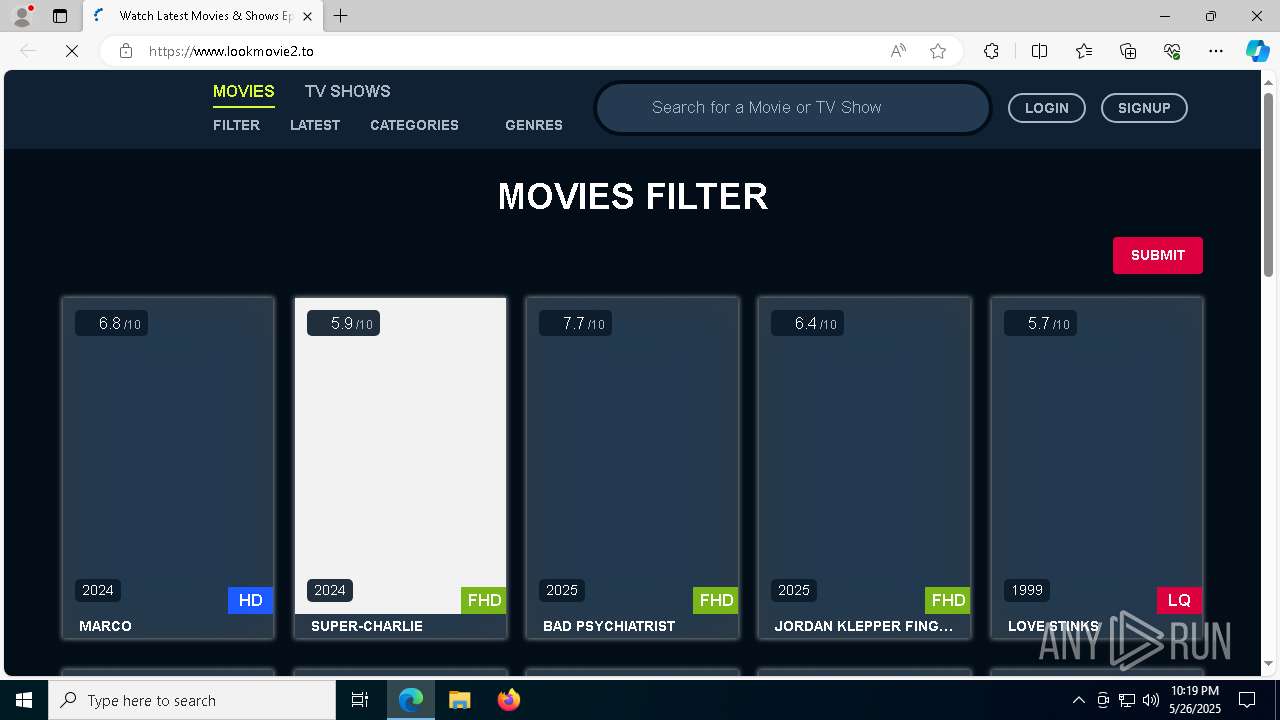Open Edge Settings and more menu
The image size is (1280, 720).
1216,51
